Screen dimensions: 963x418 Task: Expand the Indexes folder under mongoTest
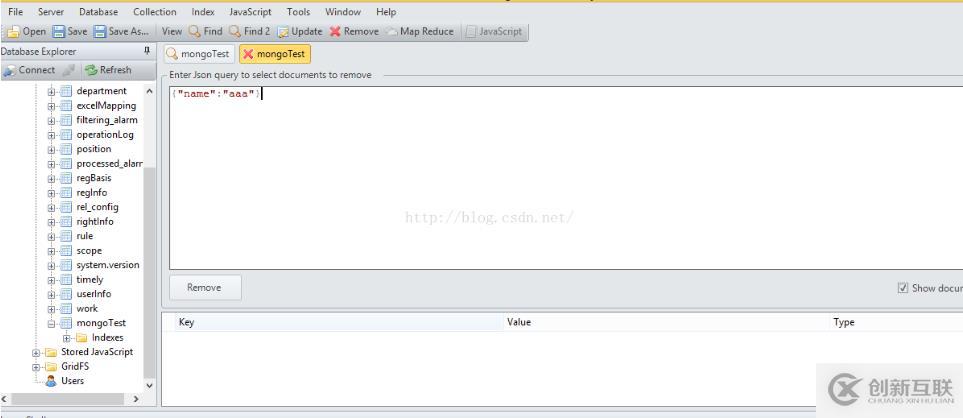pyautogui.click(x=67, y=338)
